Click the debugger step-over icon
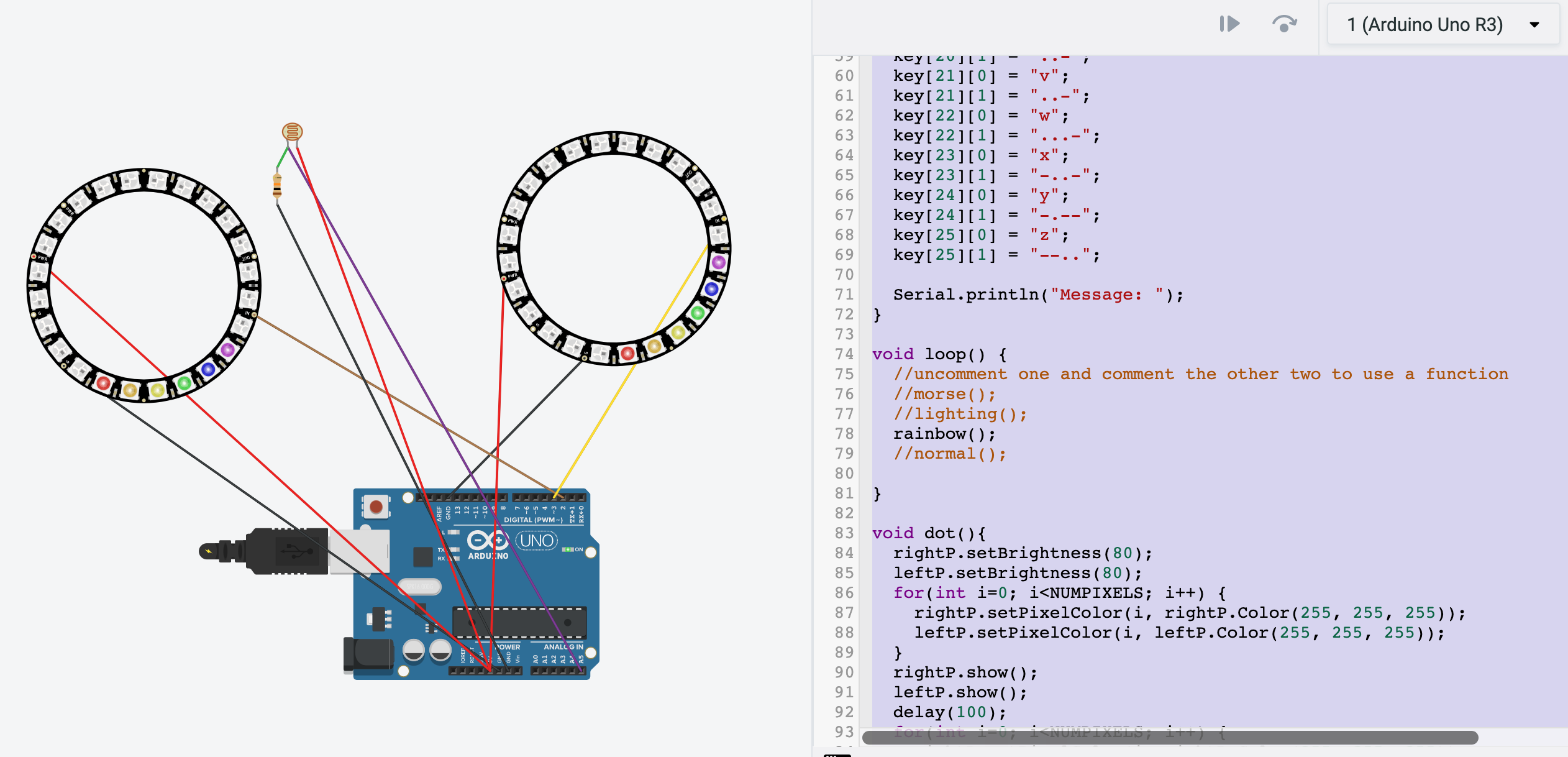This screenshot has height=757, width=1568. [x=1283, y=24]
